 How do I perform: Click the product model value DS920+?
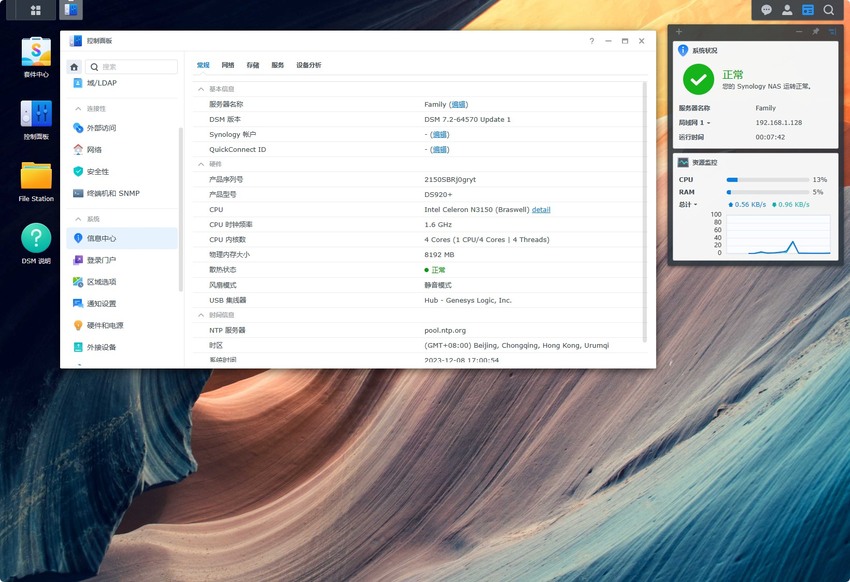click(438, 195)
